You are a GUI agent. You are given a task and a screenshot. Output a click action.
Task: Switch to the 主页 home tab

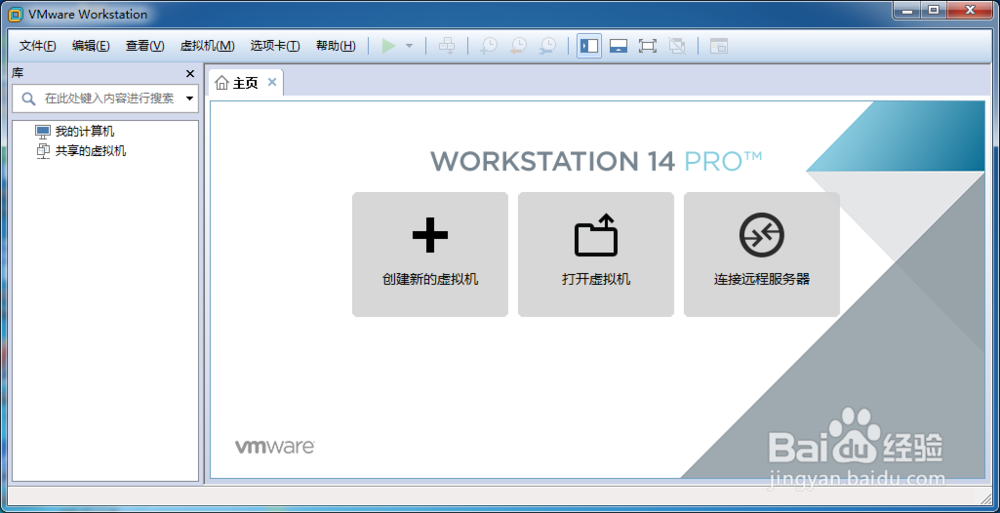(246, 83)
